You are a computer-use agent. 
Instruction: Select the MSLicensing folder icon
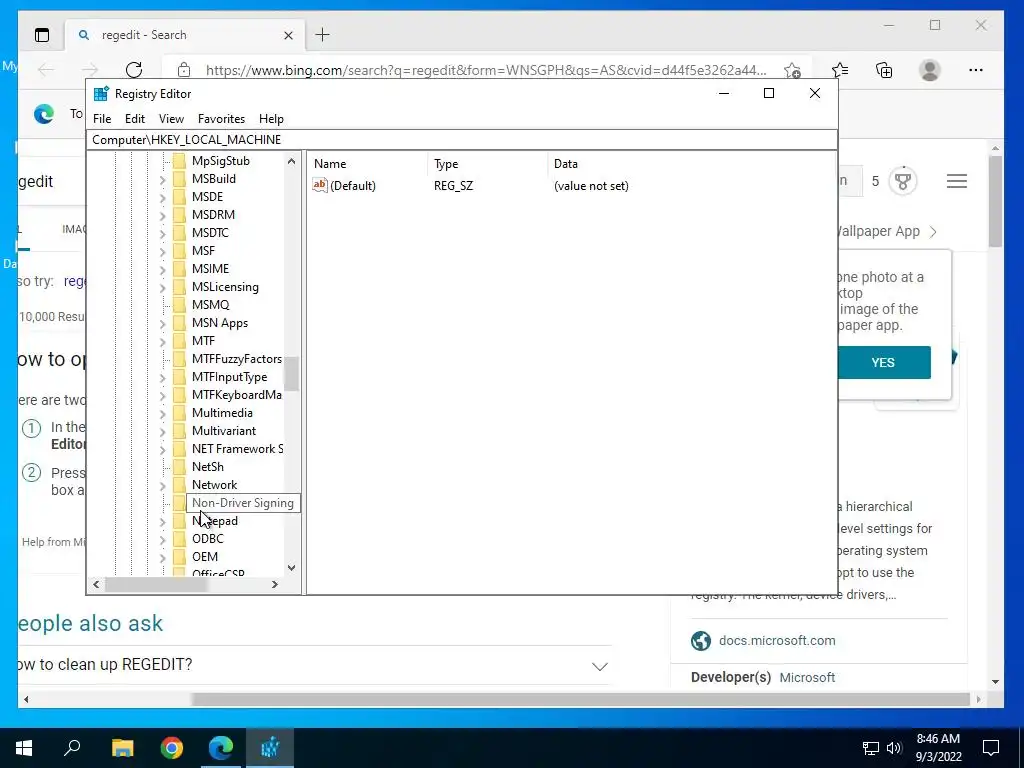[180, 287]
